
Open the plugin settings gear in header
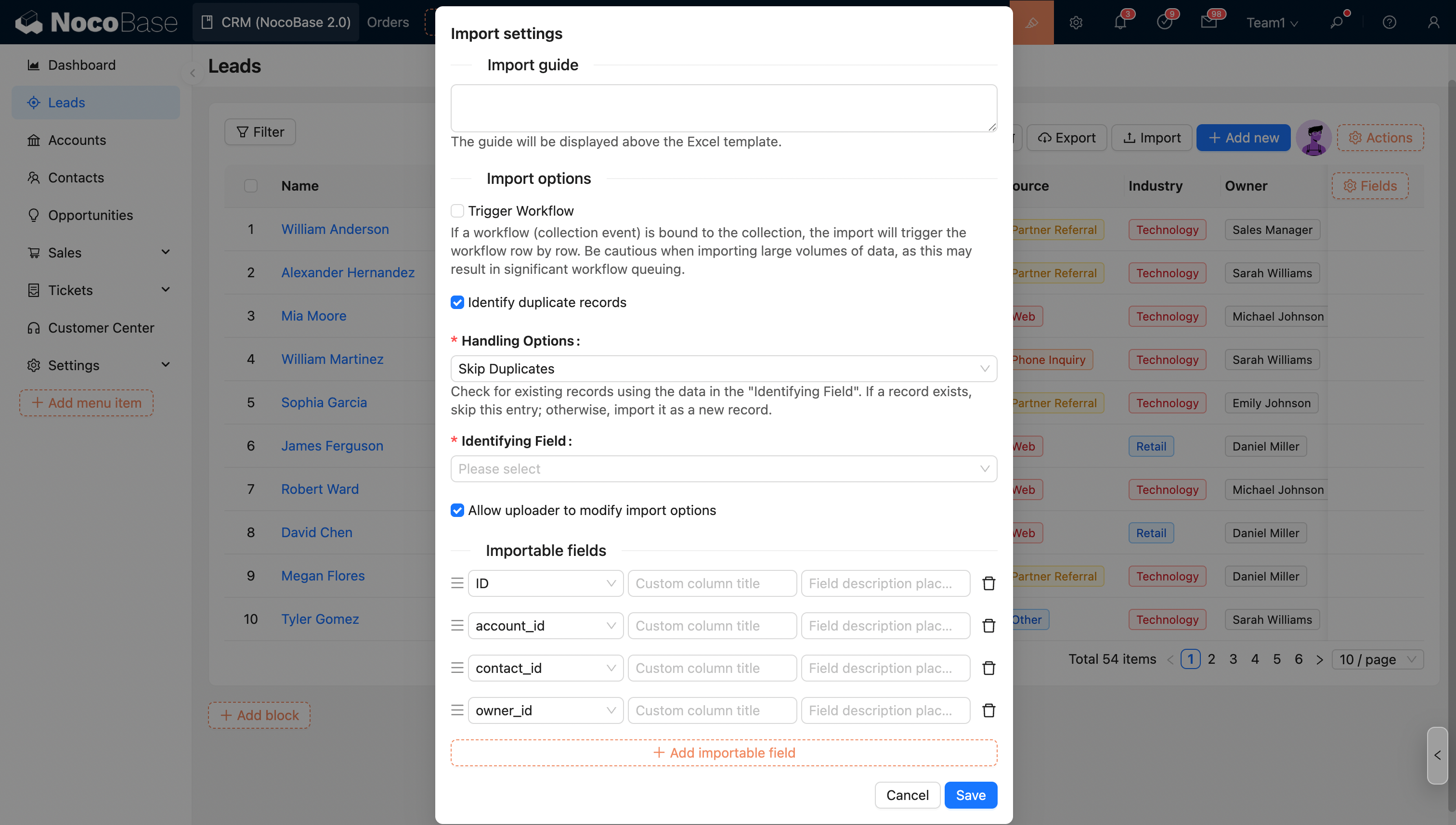pos(1076,22)
